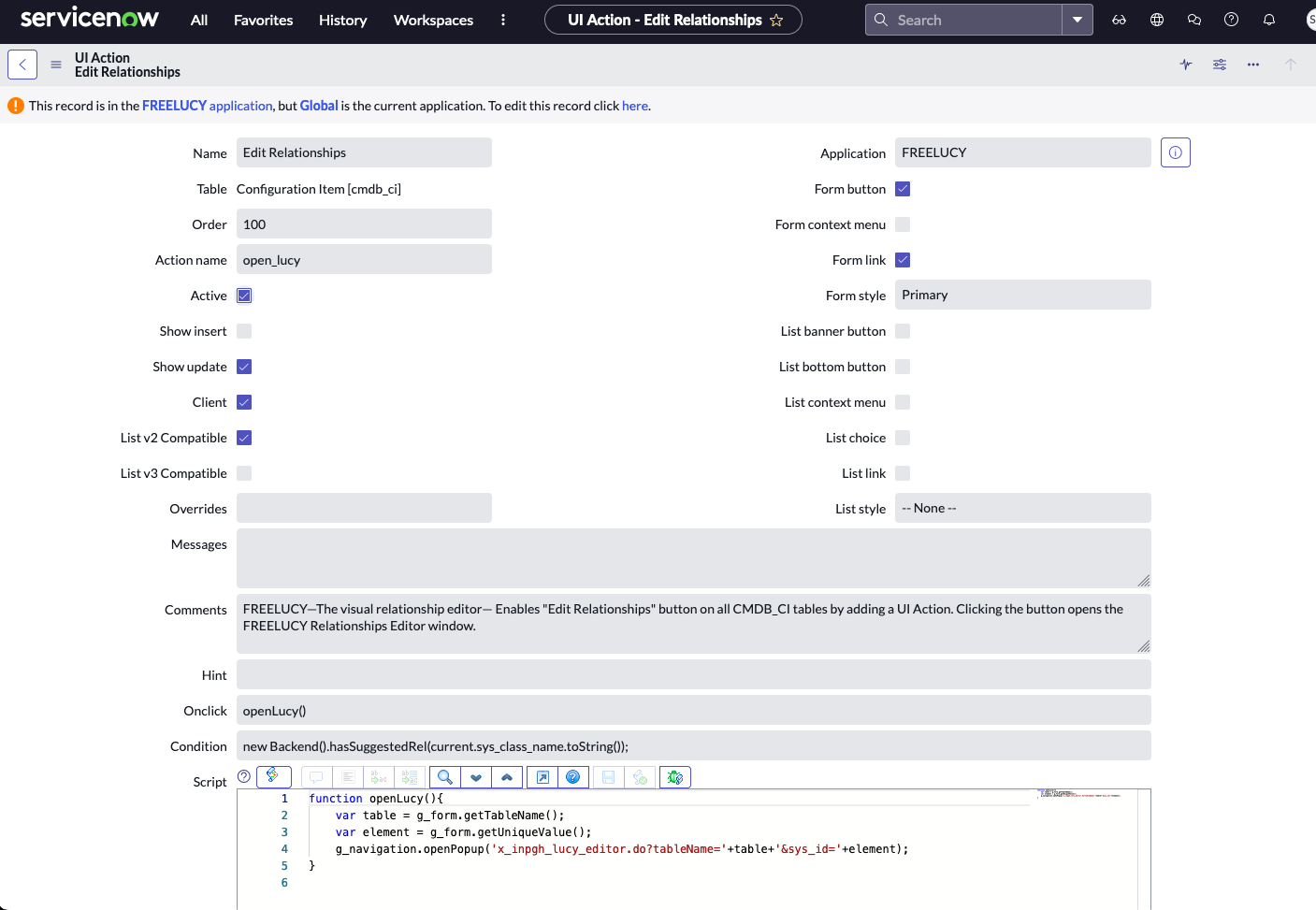Open personalize form settings sliders icon
This screenshot has width=1316, height=910.
click(x=1220, y=65)
